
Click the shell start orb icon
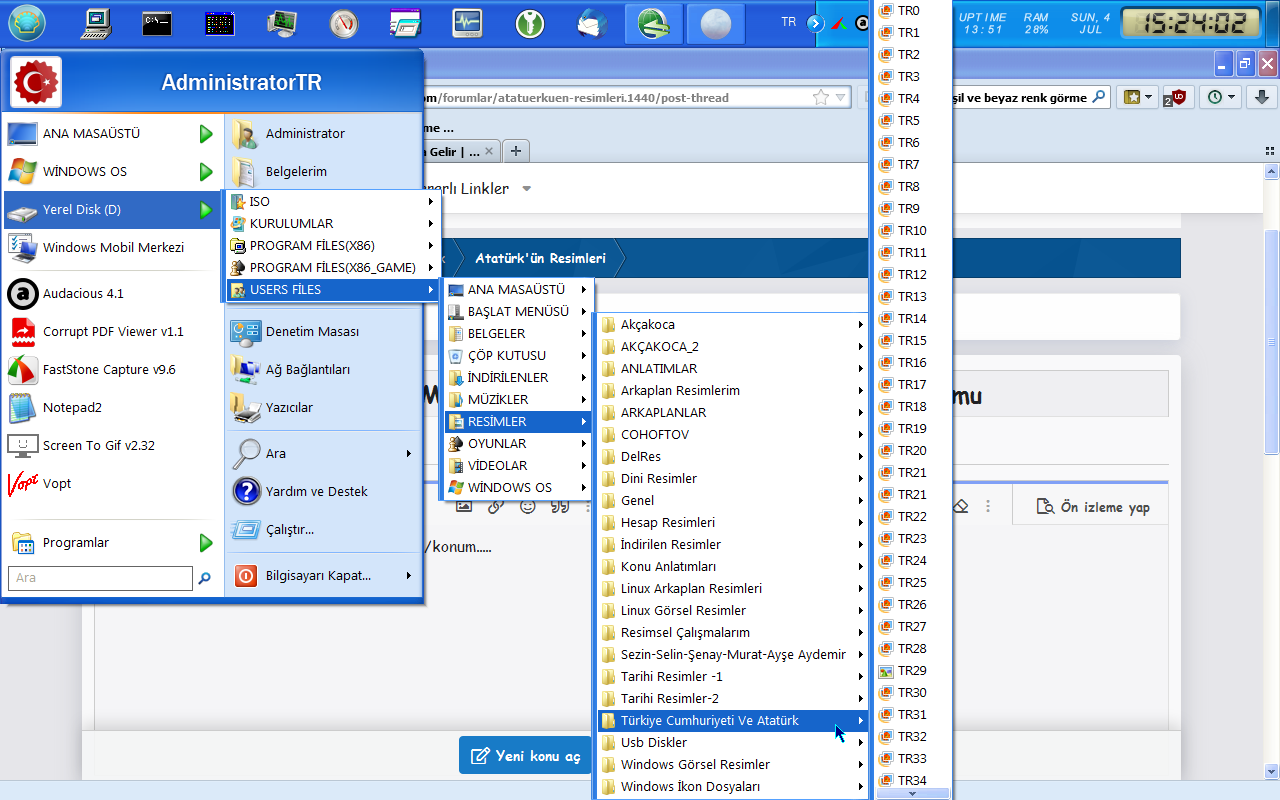point(27,23)
